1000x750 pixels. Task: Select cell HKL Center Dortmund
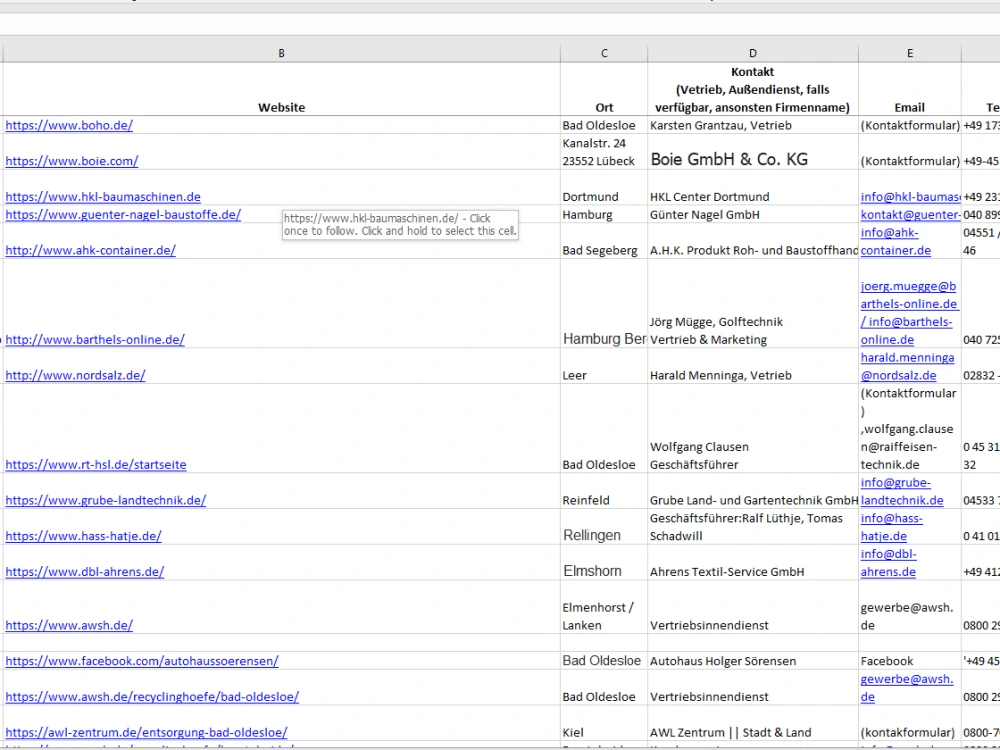coord(753,188)
